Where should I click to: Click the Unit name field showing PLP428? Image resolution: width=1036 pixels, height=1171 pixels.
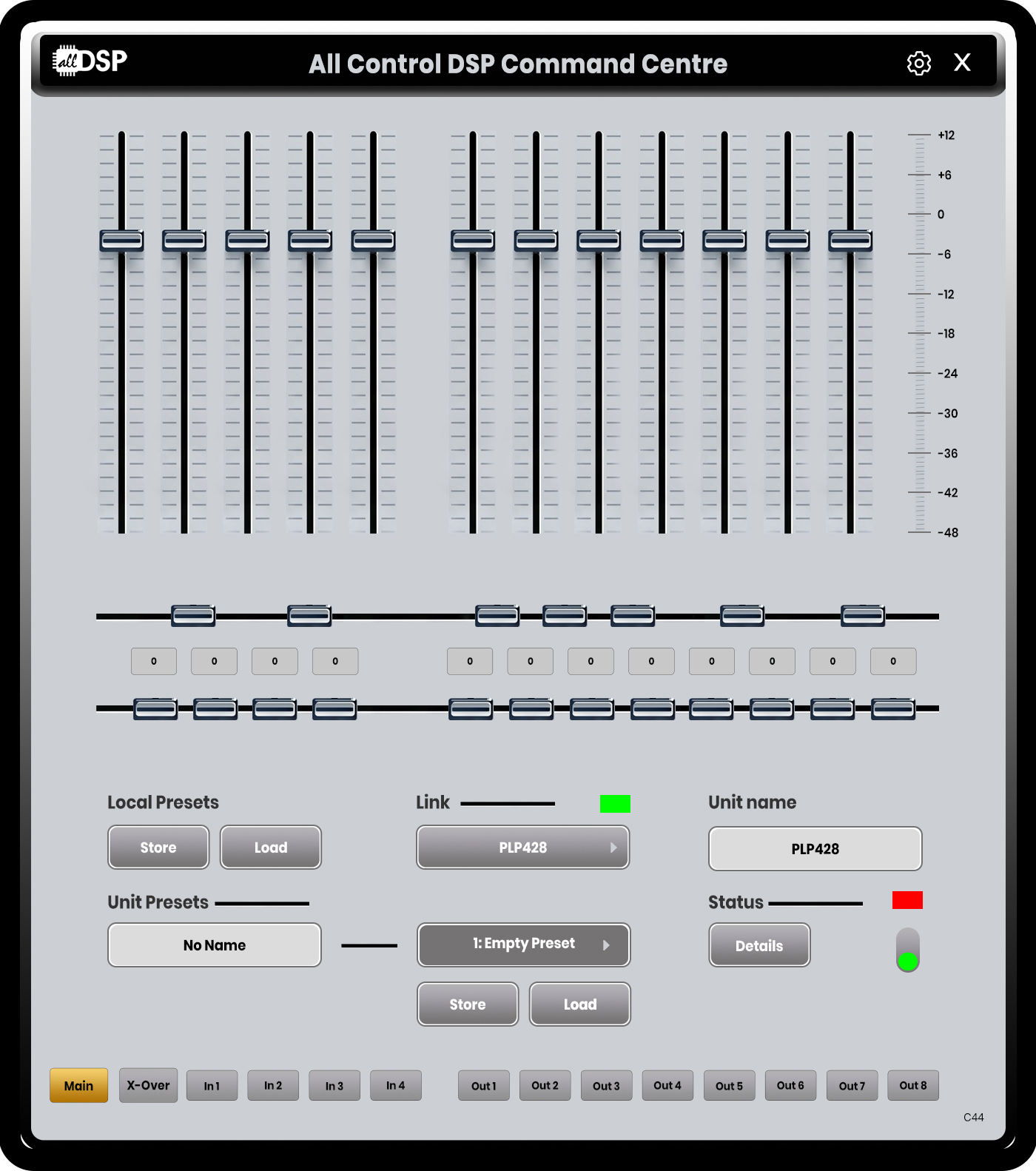[x=815, y=849]
